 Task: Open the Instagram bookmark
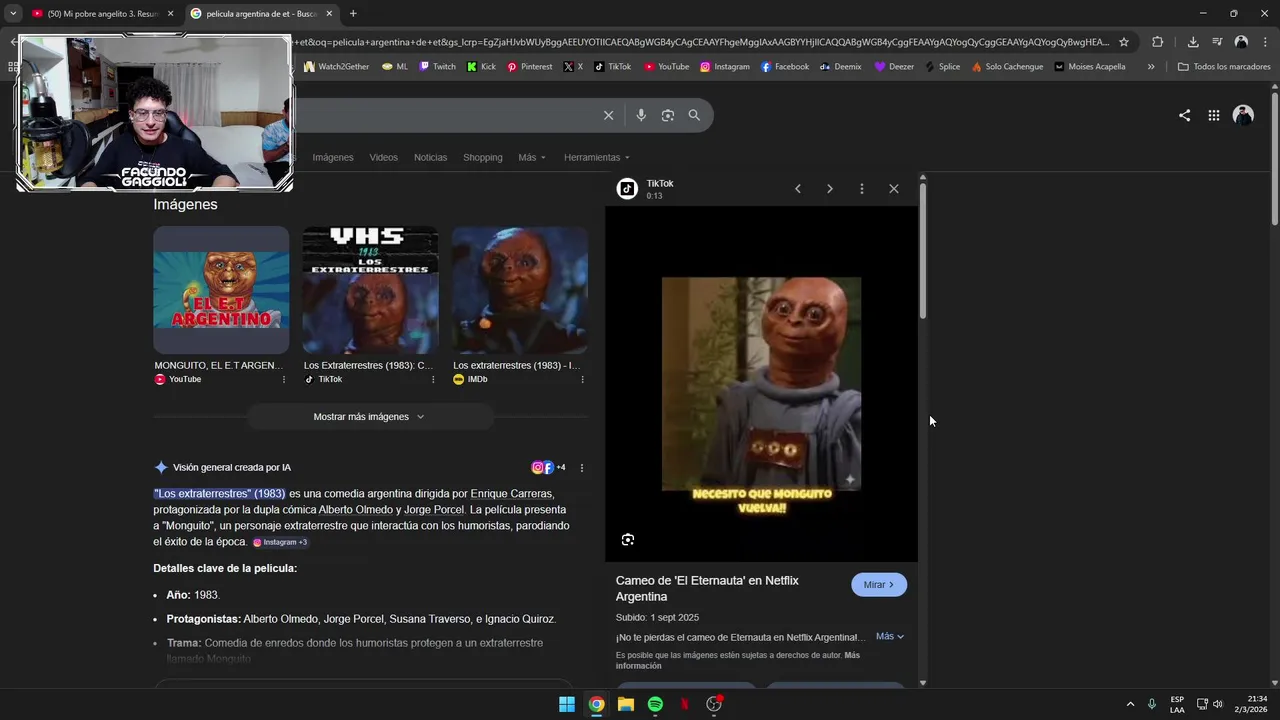[x=724, y=67]
